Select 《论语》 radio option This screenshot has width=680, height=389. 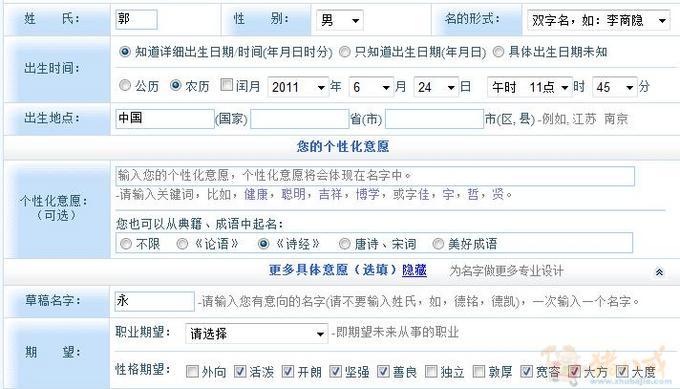point(182,244)
